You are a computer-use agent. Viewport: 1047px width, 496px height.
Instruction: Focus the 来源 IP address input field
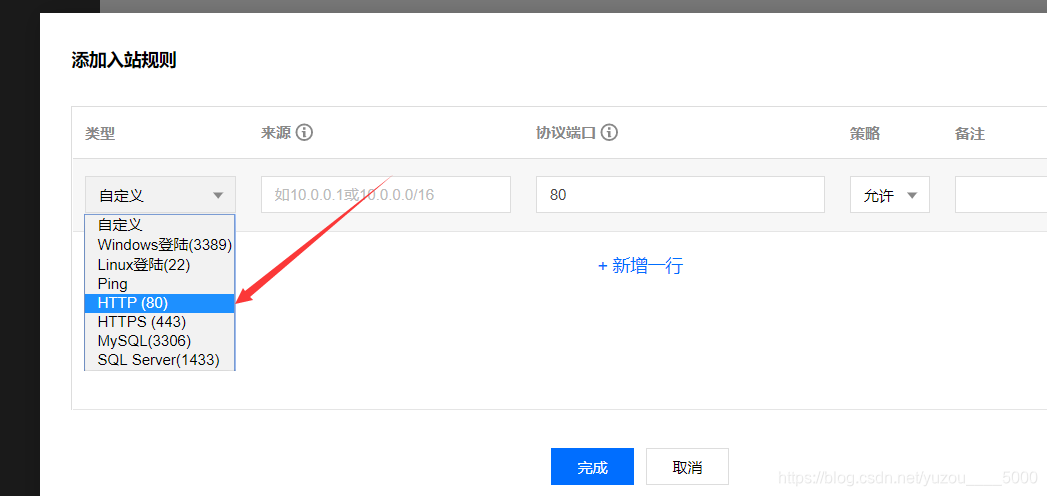click(x=386, y=195)
